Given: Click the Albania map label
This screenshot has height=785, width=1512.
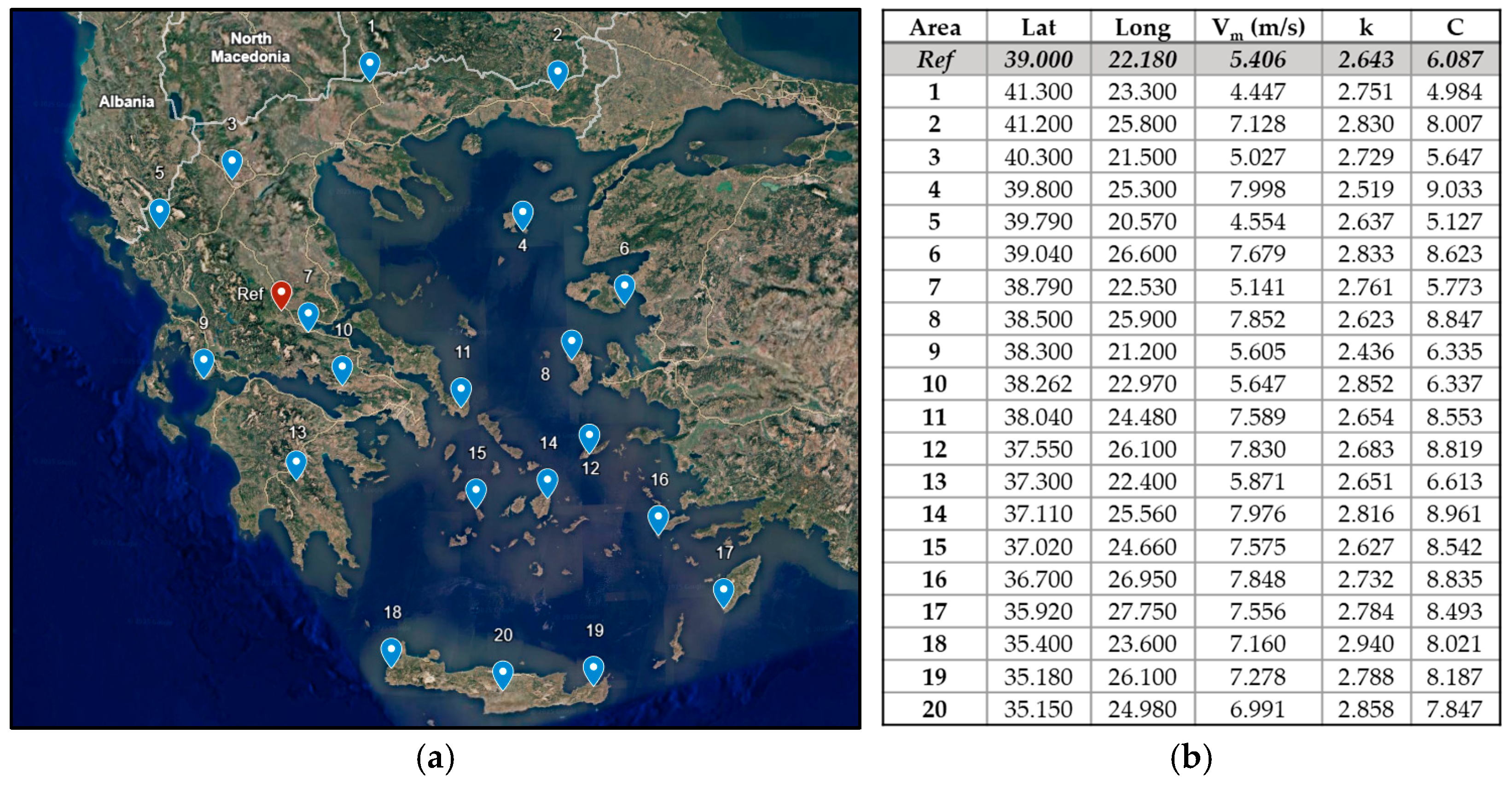Looking at the screenshot, I should pos(126,102).
